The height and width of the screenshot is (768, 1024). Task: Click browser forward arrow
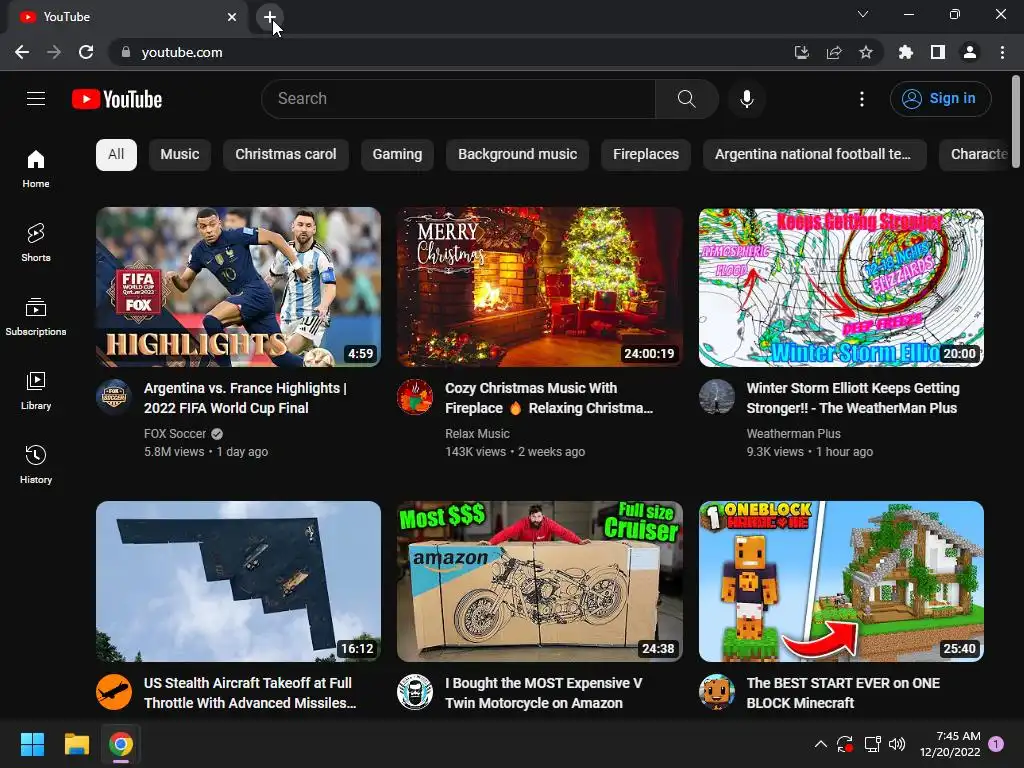point(54,52)
